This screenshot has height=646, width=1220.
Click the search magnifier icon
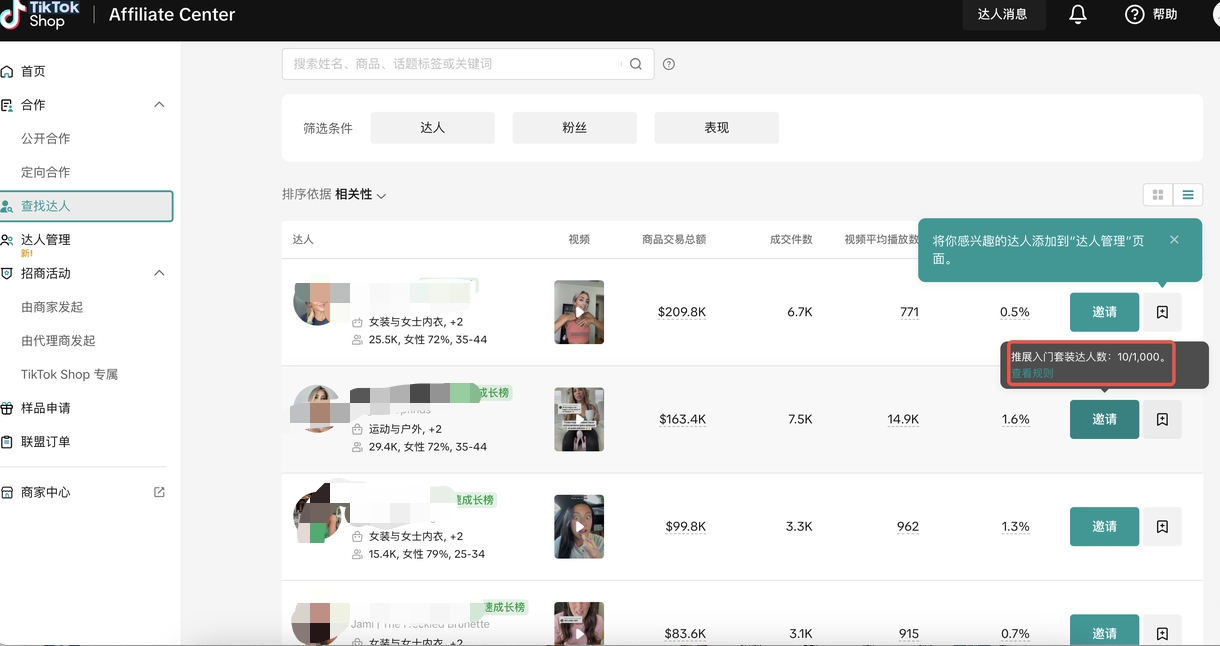tap(636, 64)
